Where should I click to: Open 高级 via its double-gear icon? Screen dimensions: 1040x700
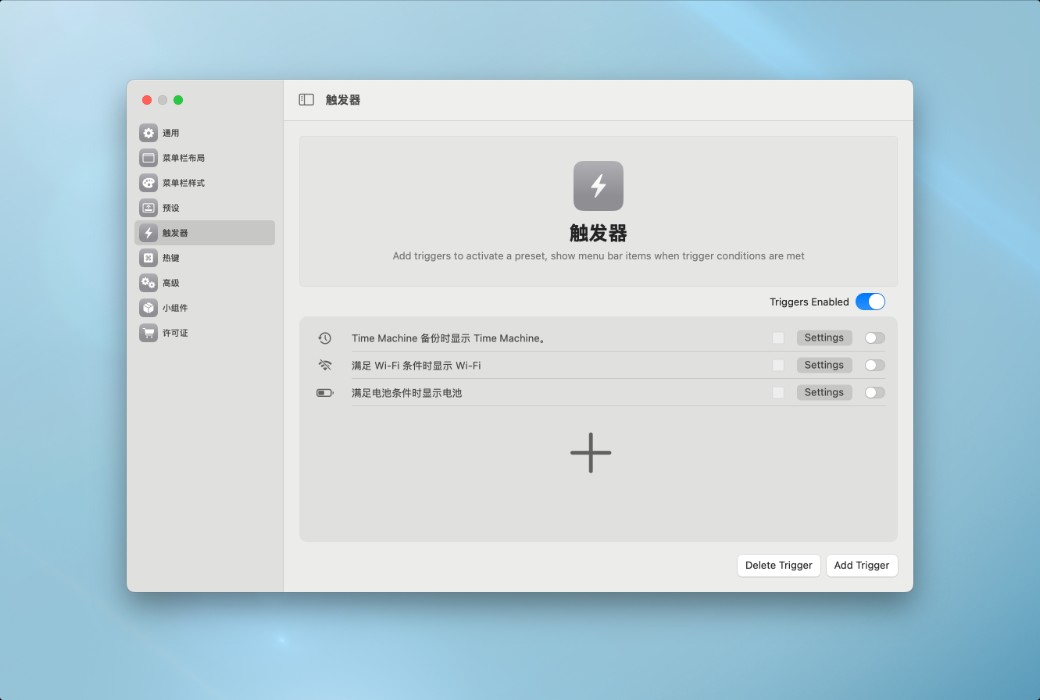tap(149, 283)
